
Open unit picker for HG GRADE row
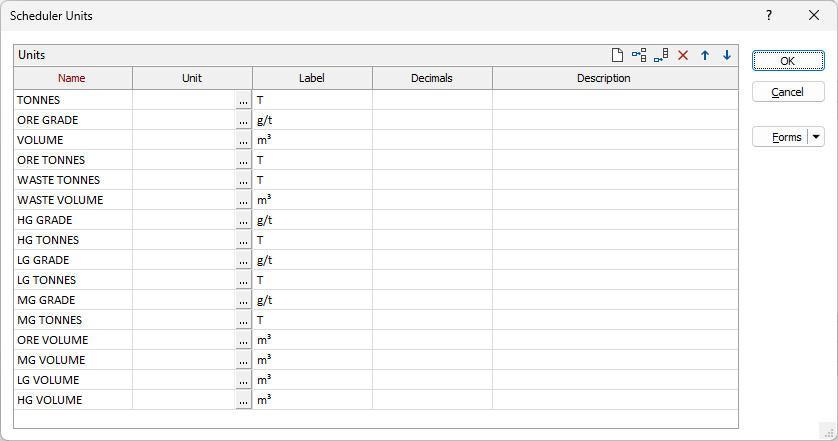(243, 220)
